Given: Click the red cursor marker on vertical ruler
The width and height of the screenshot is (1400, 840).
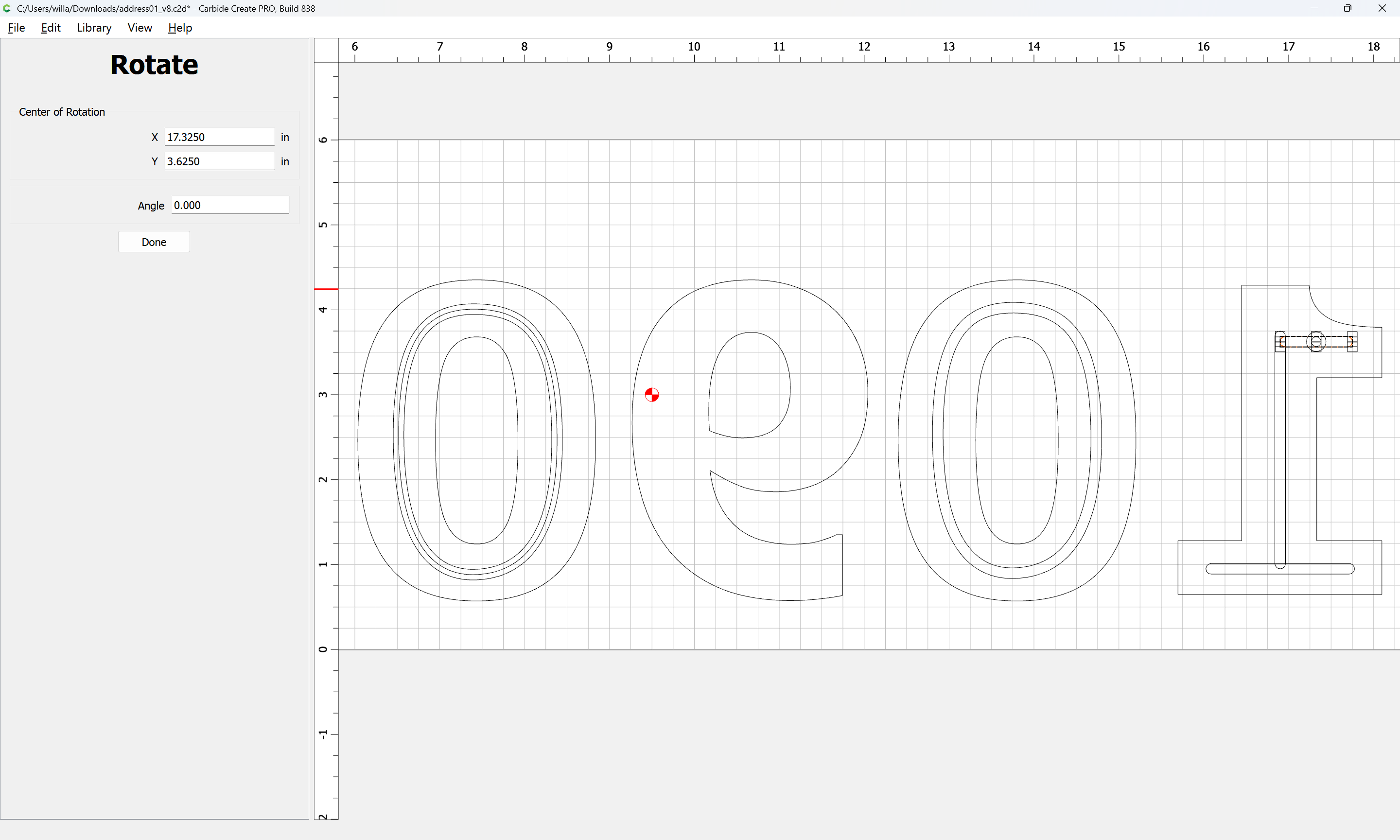Looking at the screenshot, I should (x=326, y=289).
